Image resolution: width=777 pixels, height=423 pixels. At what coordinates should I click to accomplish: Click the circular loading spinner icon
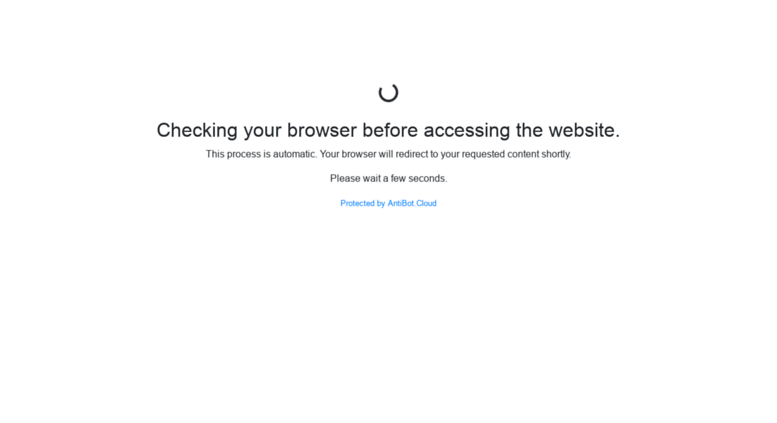(388, 93)
